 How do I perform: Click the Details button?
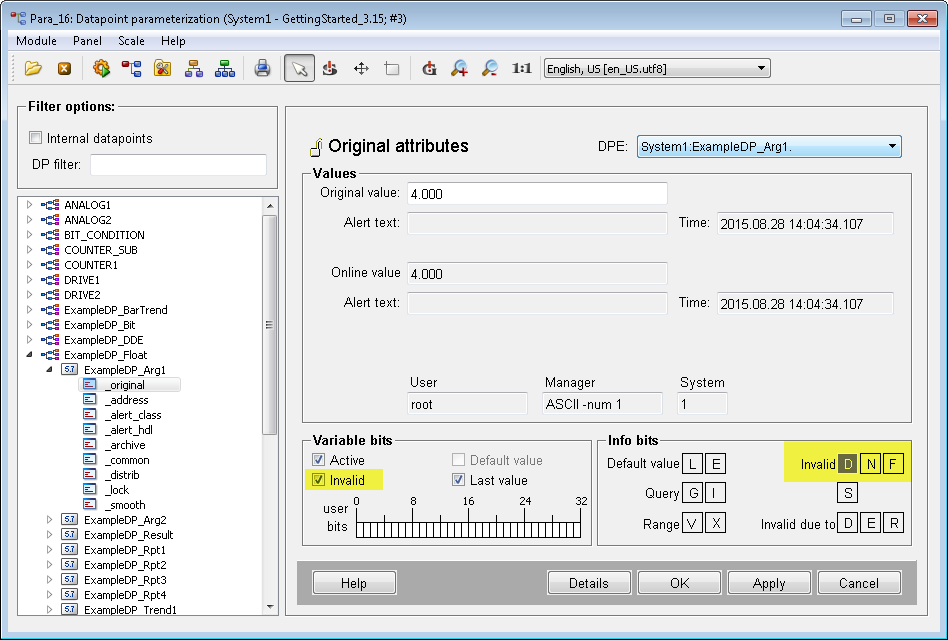click(588, 583)
